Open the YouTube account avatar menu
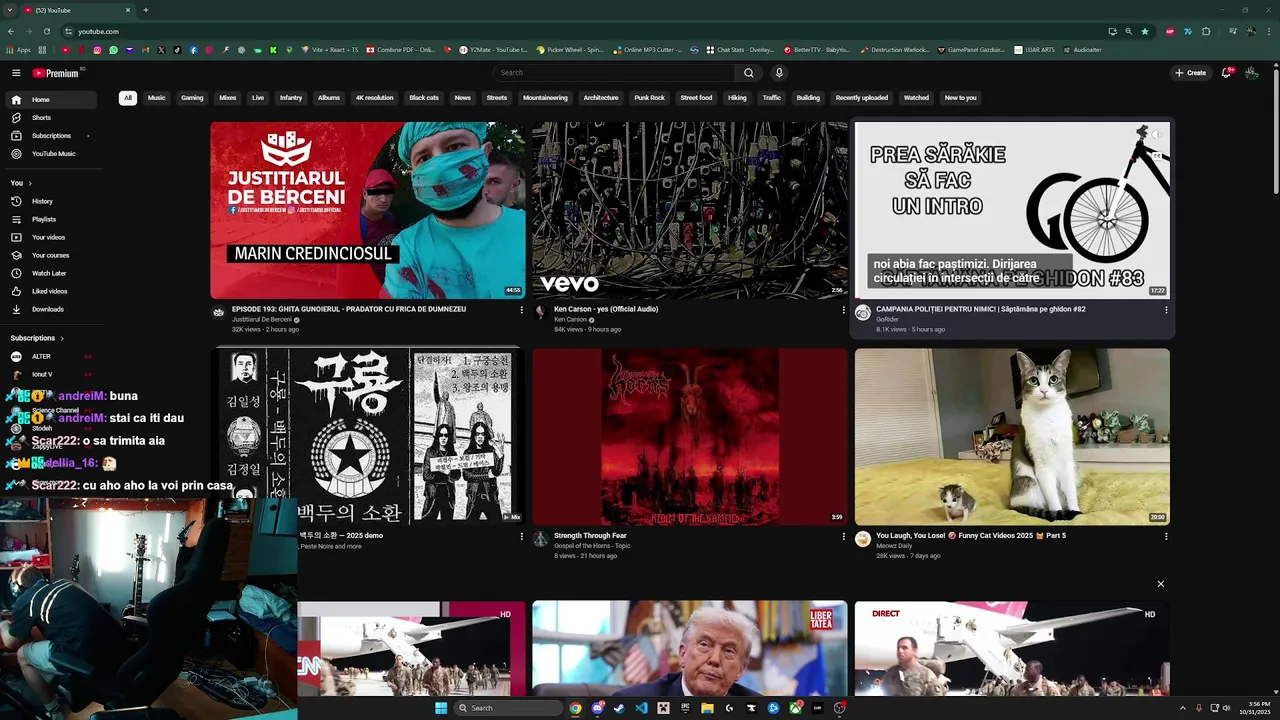This screenshot has width=1280, height=720. click(x=1251, y=73)
